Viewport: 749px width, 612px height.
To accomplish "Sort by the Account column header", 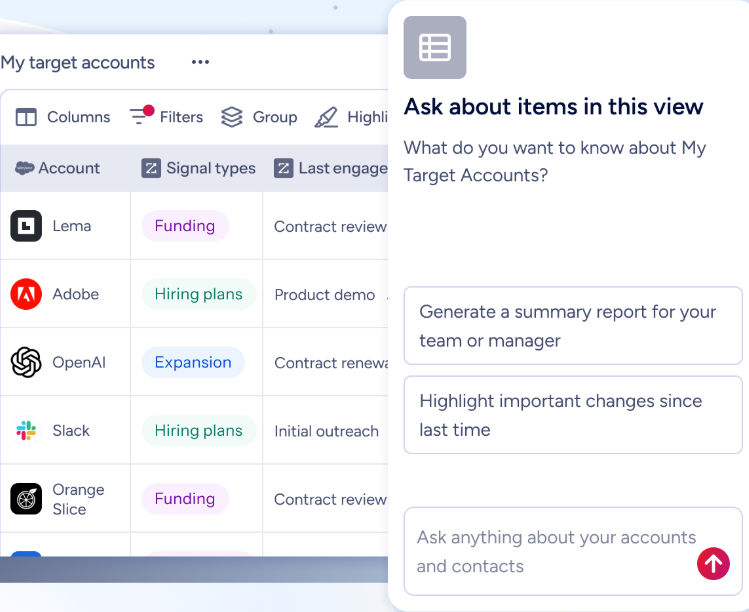I will click(x=69, y=168).
